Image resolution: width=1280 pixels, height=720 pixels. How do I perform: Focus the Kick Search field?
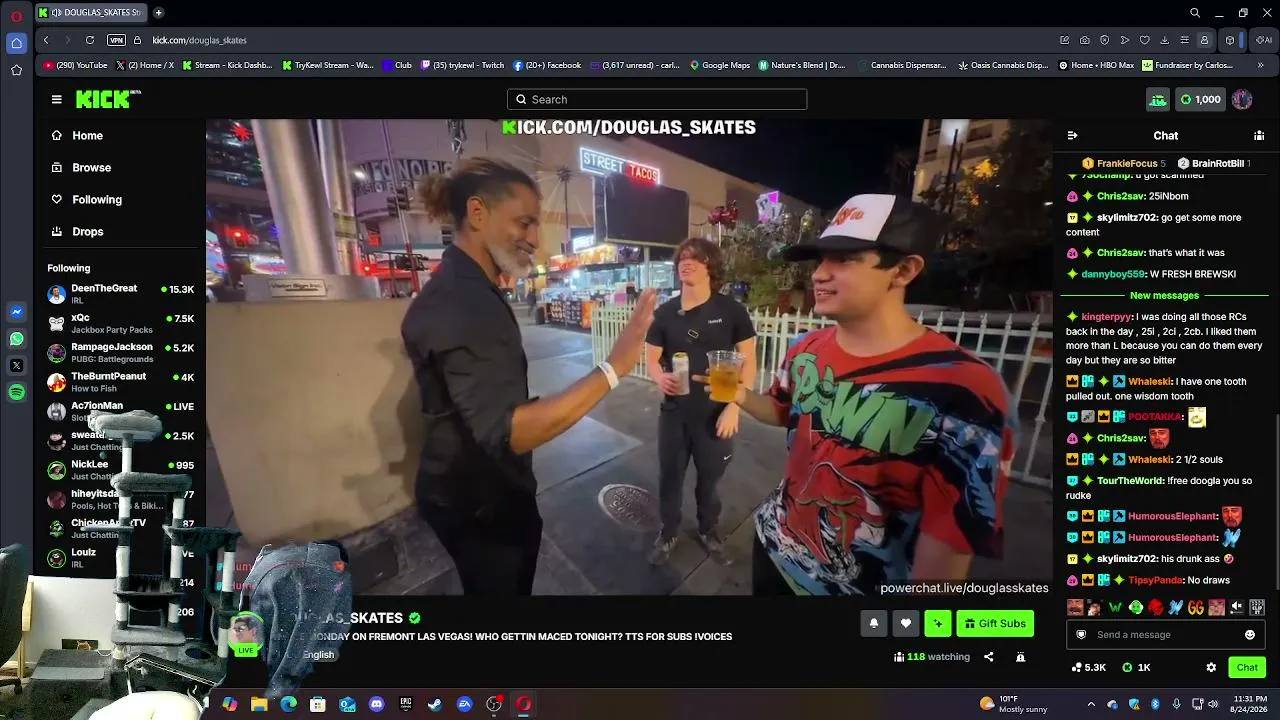(657, 99)
